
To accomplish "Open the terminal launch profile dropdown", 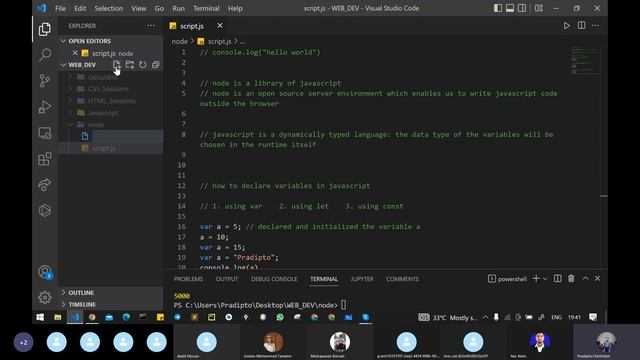I will pyautogui.click(x=545, y=279).
